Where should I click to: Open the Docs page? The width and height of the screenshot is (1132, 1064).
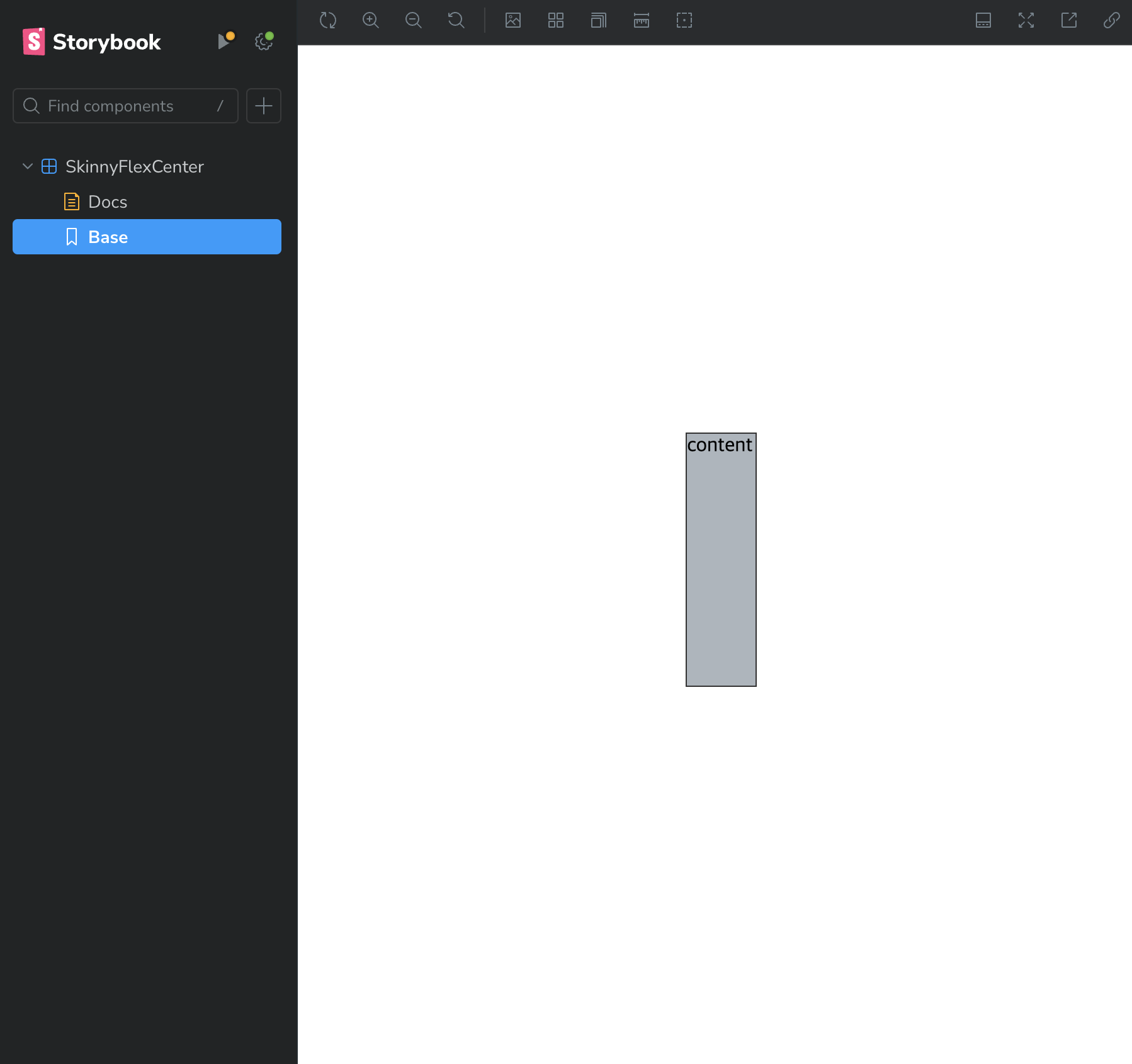(x=108, y=202)
